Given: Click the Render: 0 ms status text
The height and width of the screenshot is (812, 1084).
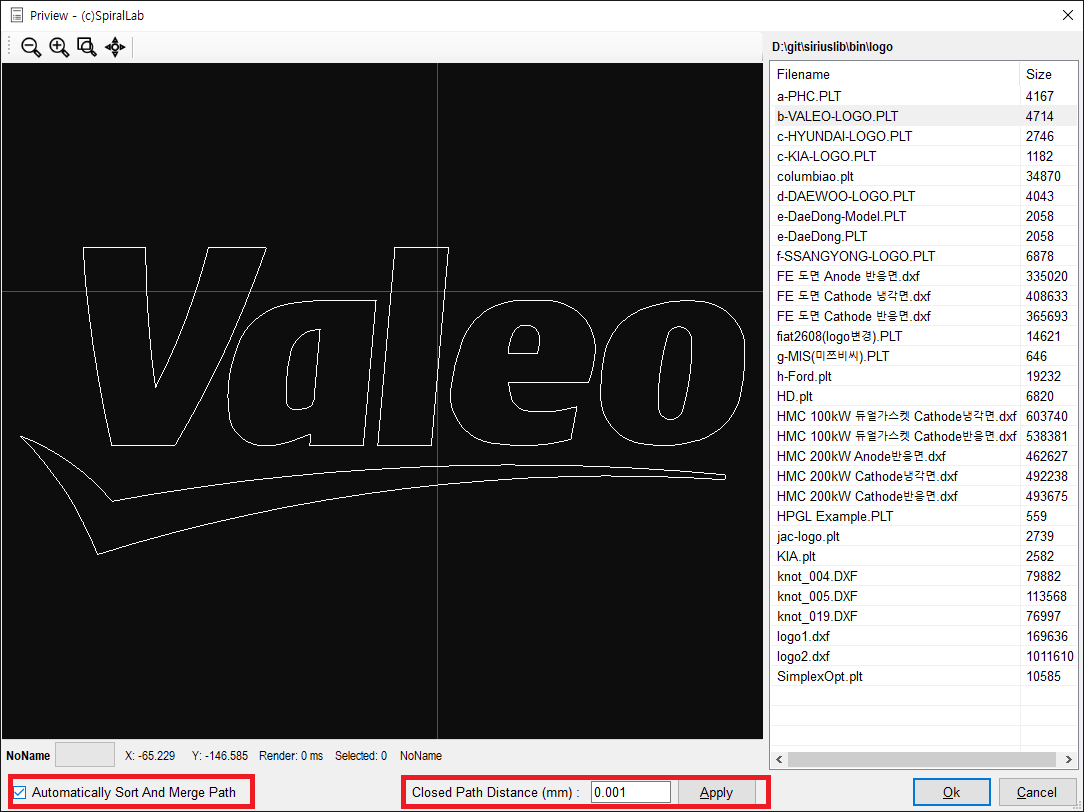Looking at the screenshot, I should (291, 756).
